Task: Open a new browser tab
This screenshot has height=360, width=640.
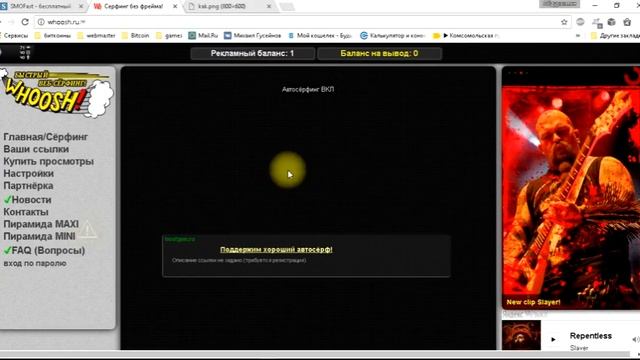Action: (287, 7)
